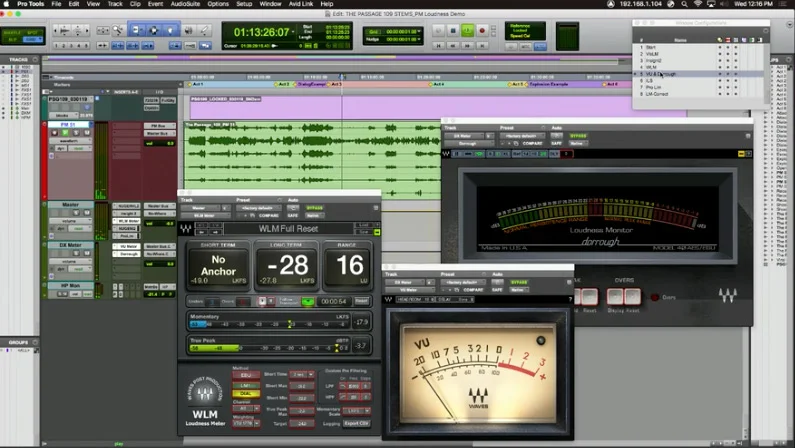
Task: Toggle the green Follow Transport button in WLM
Action: click(x=308, y=302)
